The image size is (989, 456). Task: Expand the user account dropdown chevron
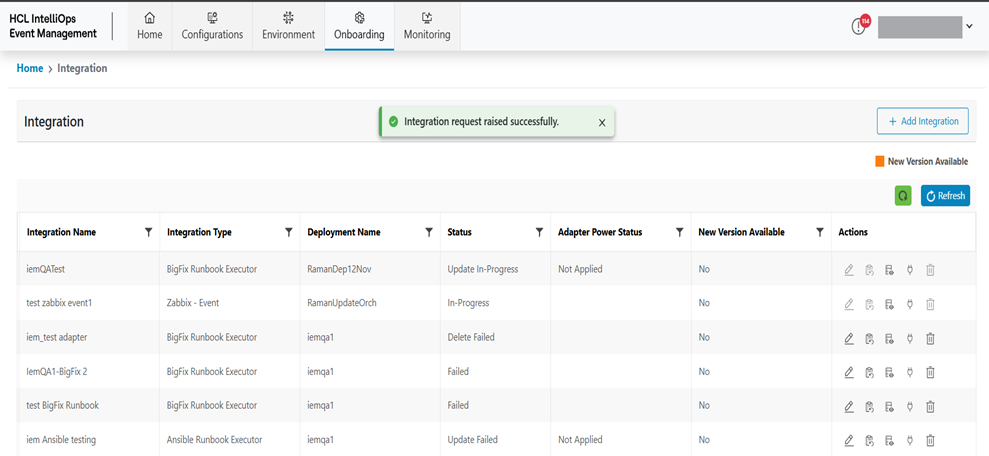969,27
